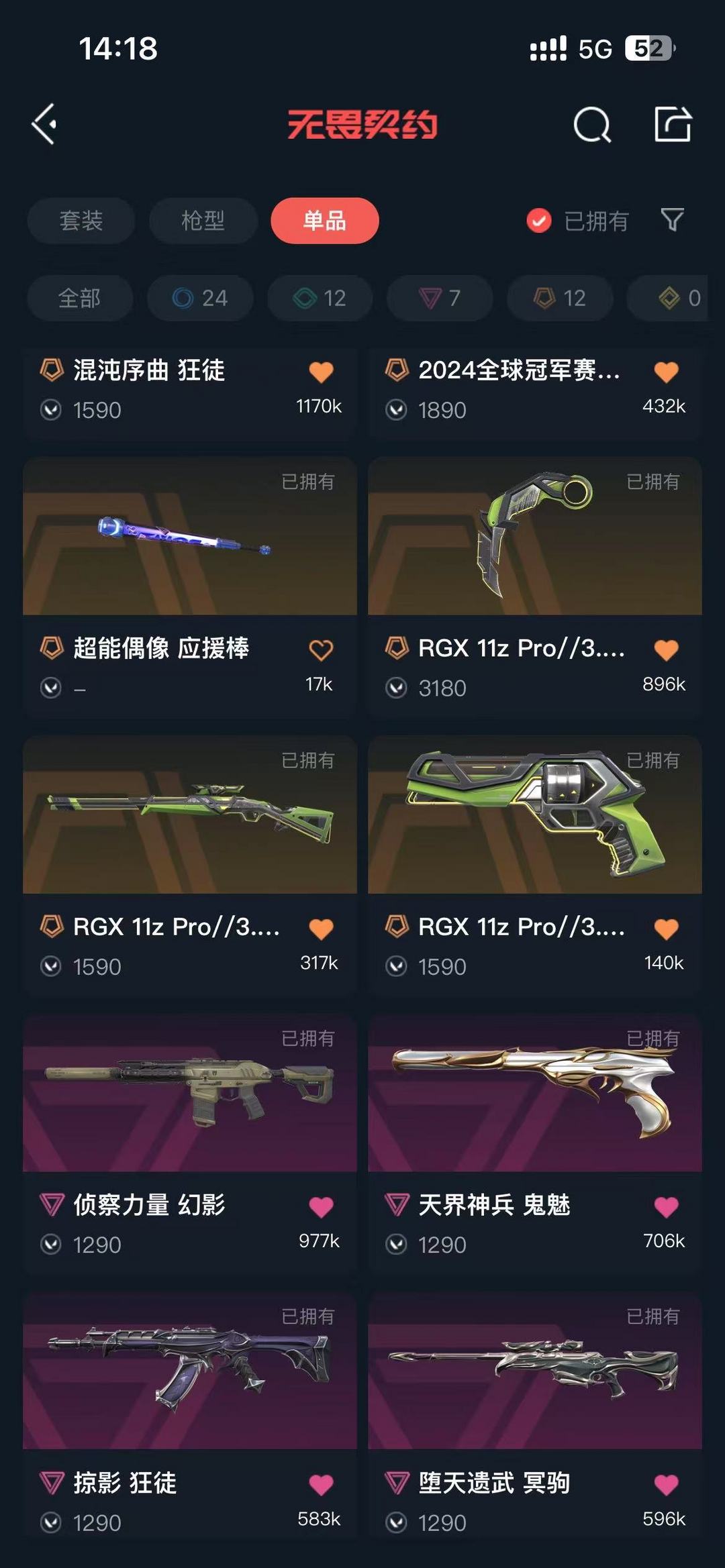The width and height of the screenshot is (725, 1568).
Task: Filter by blue circle tier 24
Action: (x=200, y=298)
